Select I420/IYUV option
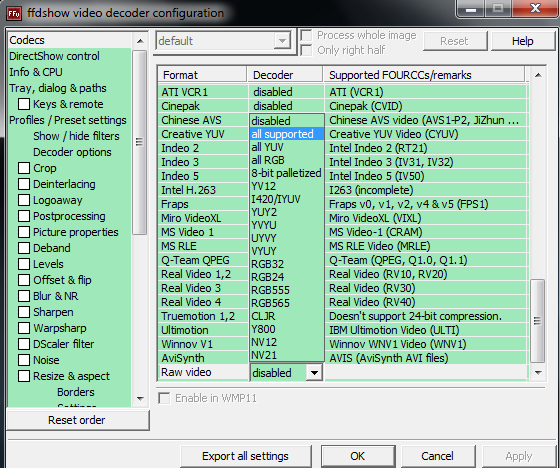This screenshot has height=468, width=560. [x=287, y=199]
